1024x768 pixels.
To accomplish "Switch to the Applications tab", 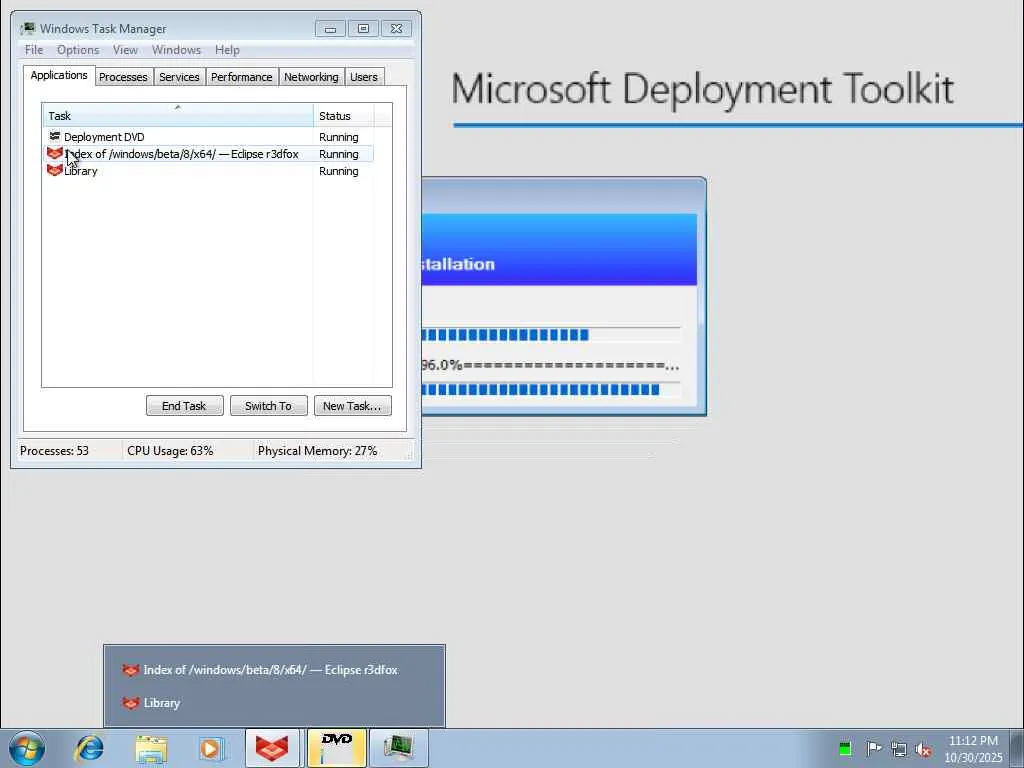I will tap(59, 75).
